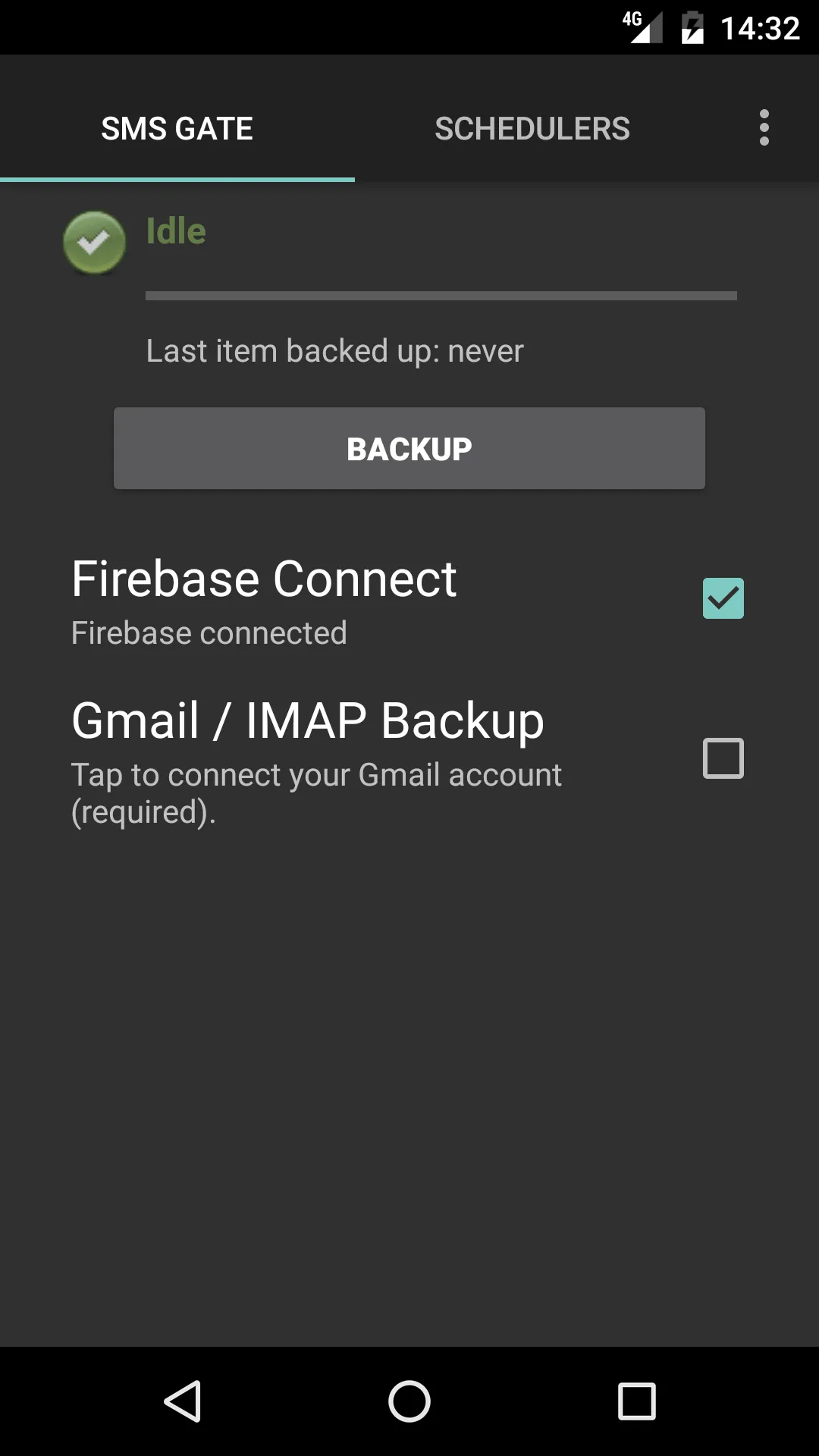The width and height of the screenshot is (819, 1456).
Task: Tap the green Idle status icon
Action: tap(94, 243)
